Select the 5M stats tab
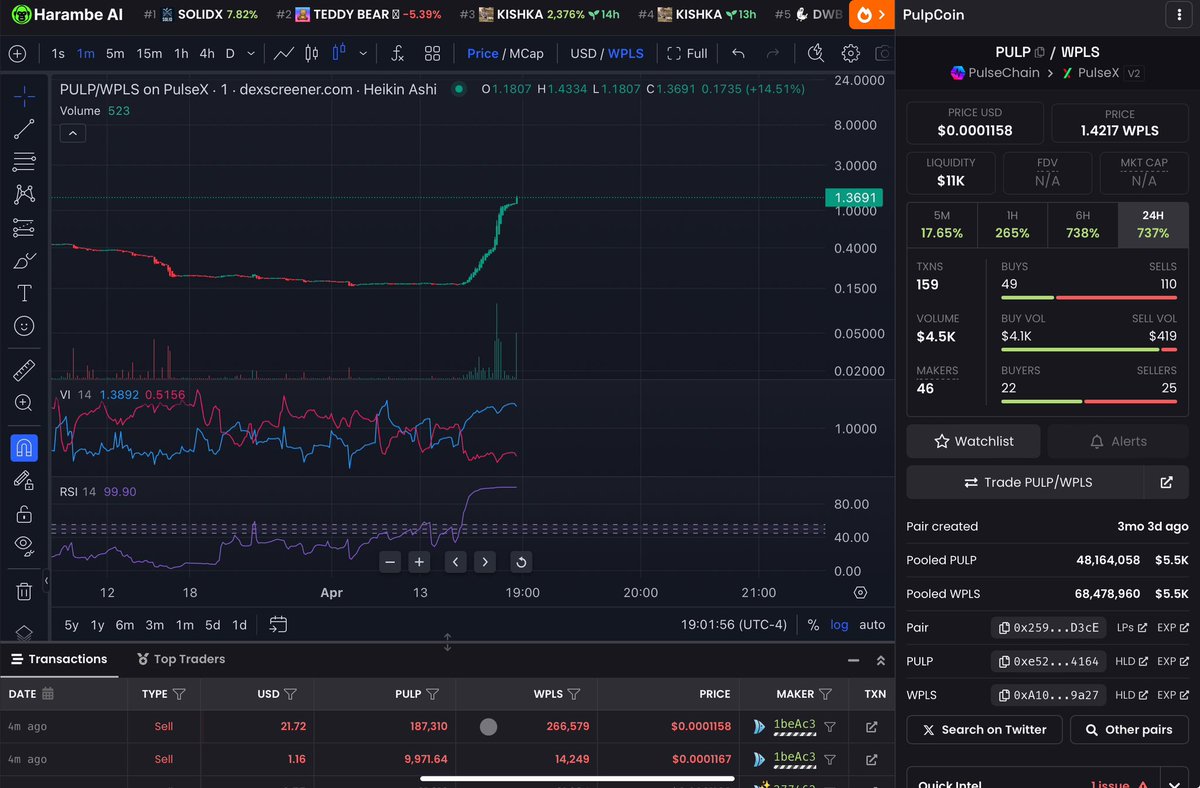This screenshot has height=788, width=1200. tap(942, 225)
